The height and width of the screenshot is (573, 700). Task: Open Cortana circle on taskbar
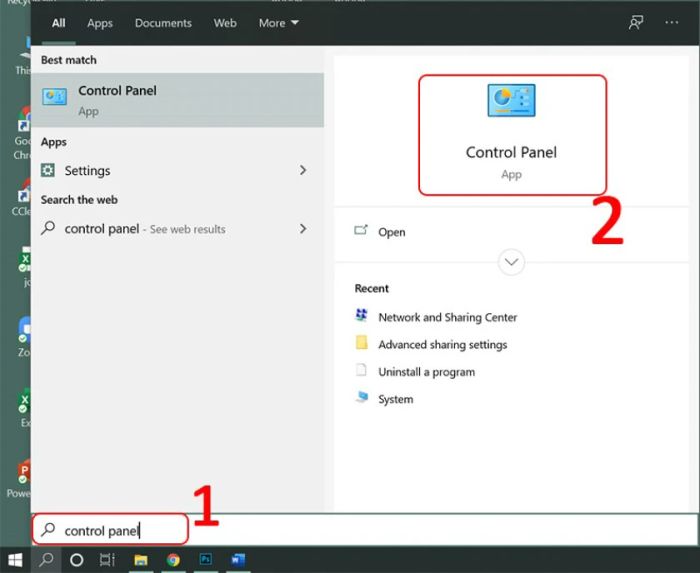tap(77, 560)
